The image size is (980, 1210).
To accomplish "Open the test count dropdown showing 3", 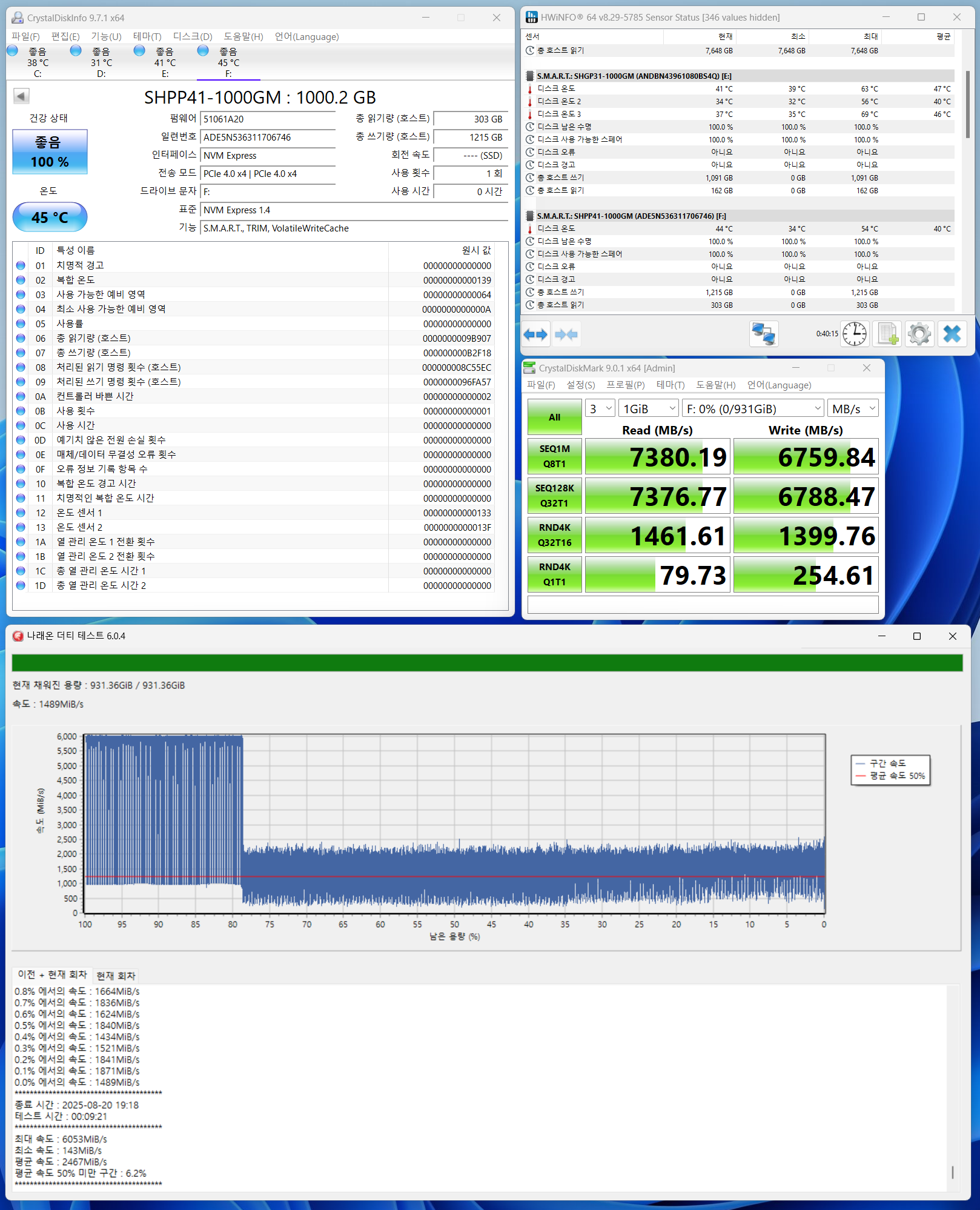I will [600, 409].
